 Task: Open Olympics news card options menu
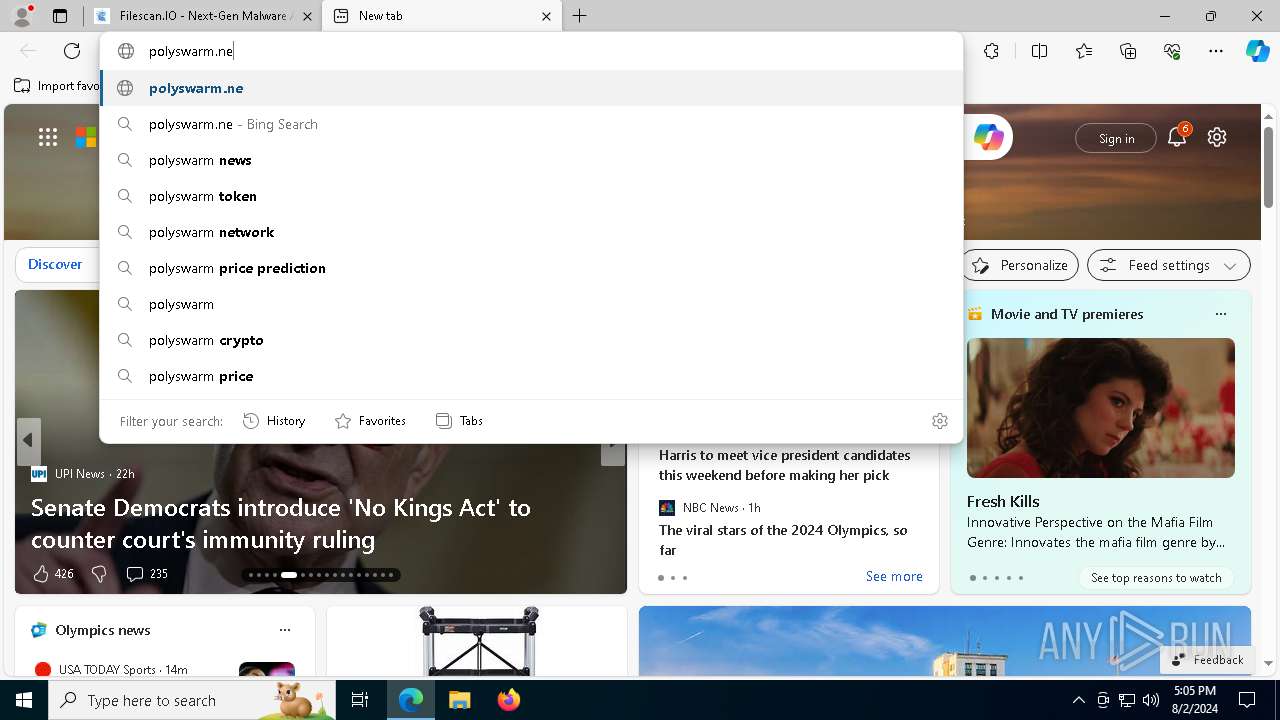point(285,630)
